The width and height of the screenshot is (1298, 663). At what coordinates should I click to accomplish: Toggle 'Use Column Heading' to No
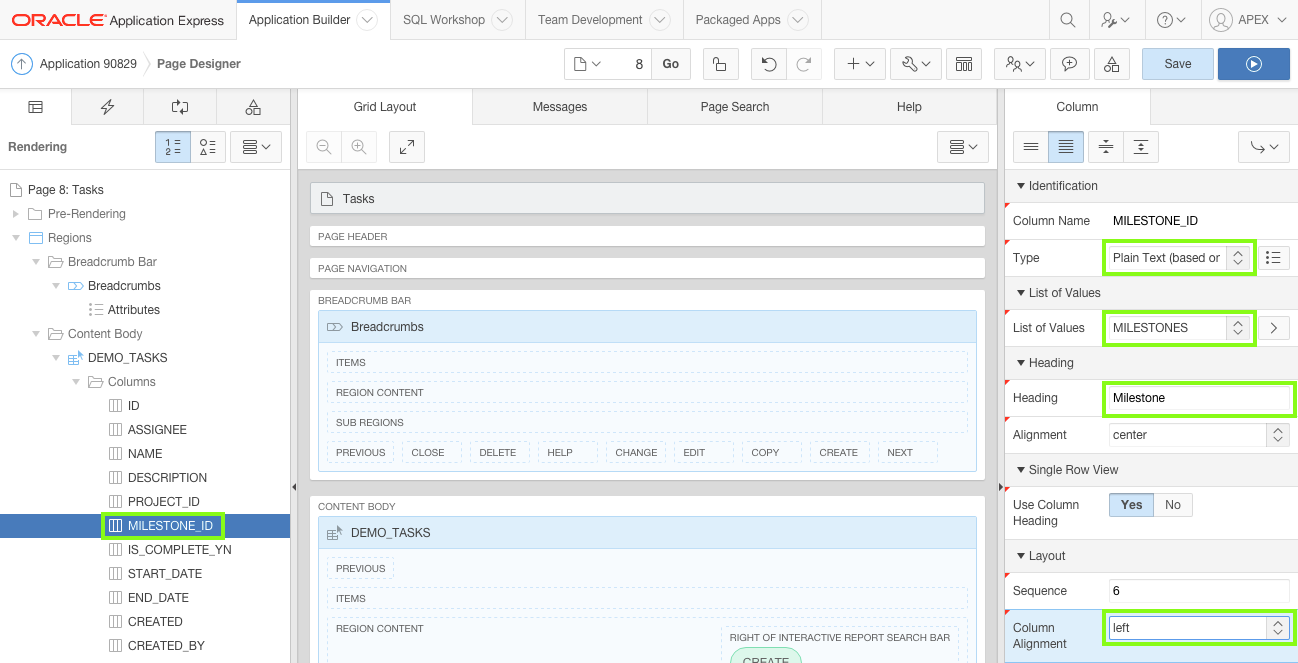(x=1172, y=504)
